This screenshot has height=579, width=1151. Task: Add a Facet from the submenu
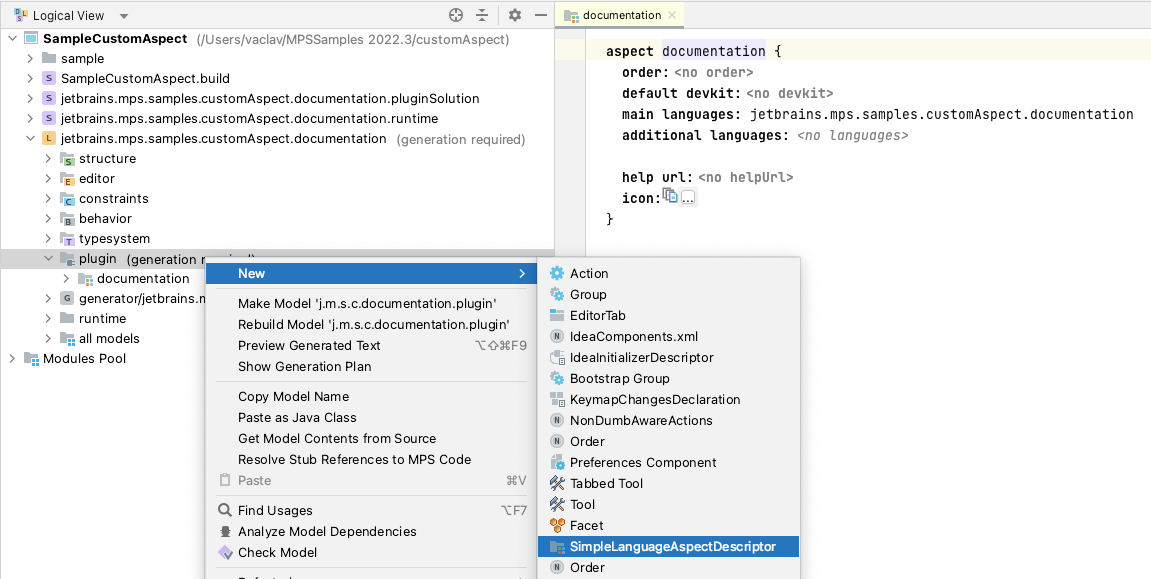click(x=588, y=525)
